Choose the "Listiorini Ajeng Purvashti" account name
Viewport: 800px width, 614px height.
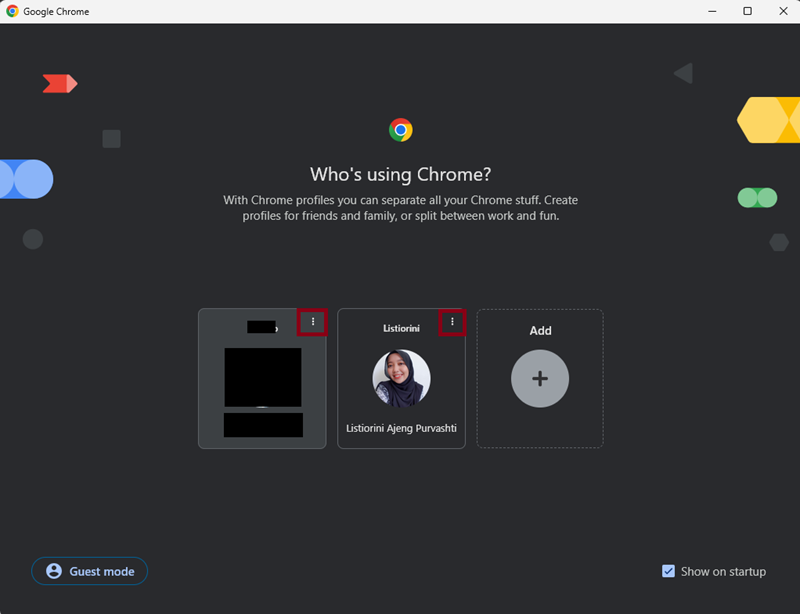pyautogui.click(x=401, y=428)
